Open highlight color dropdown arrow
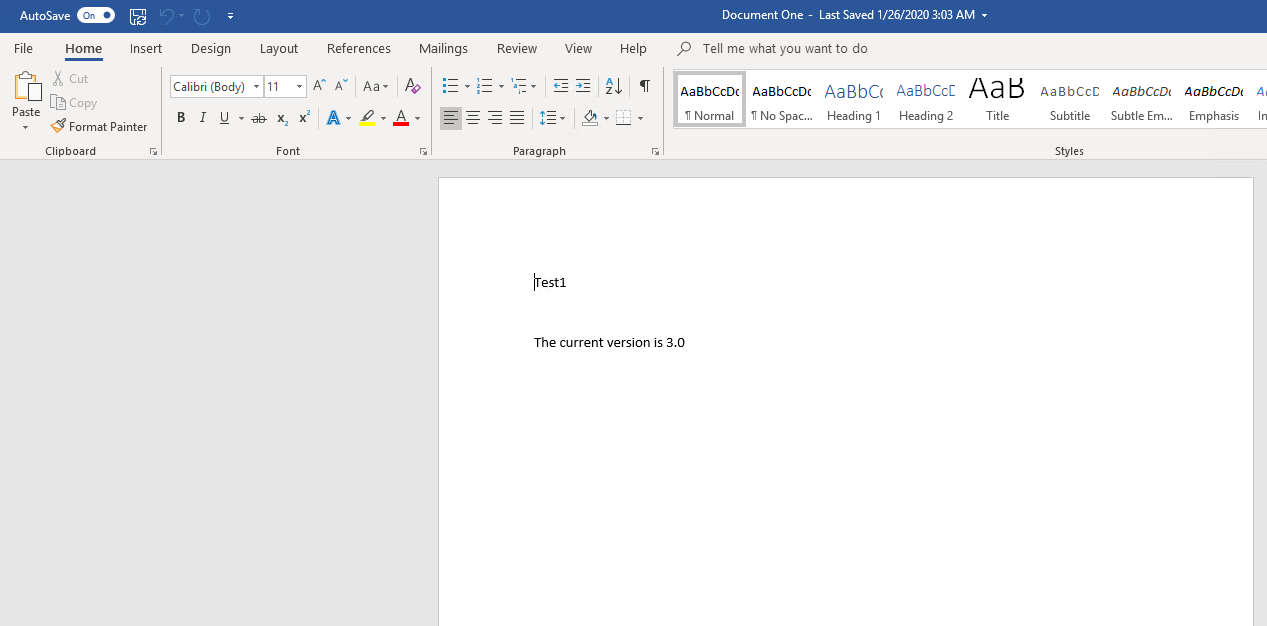 tap(383, 118)
